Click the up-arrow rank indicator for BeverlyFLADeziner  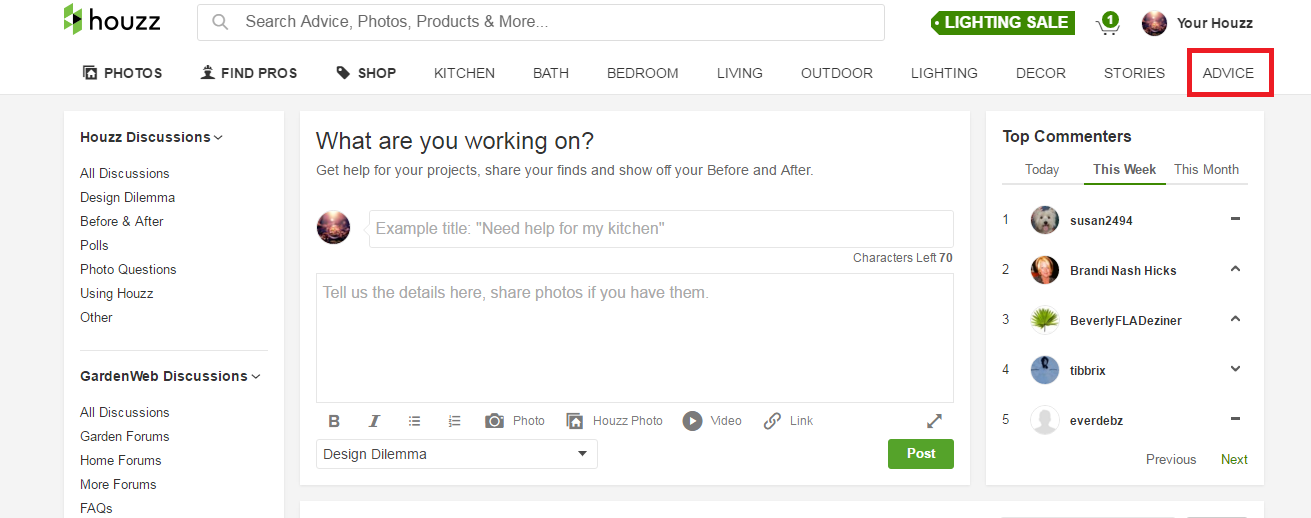point(1235,319)
